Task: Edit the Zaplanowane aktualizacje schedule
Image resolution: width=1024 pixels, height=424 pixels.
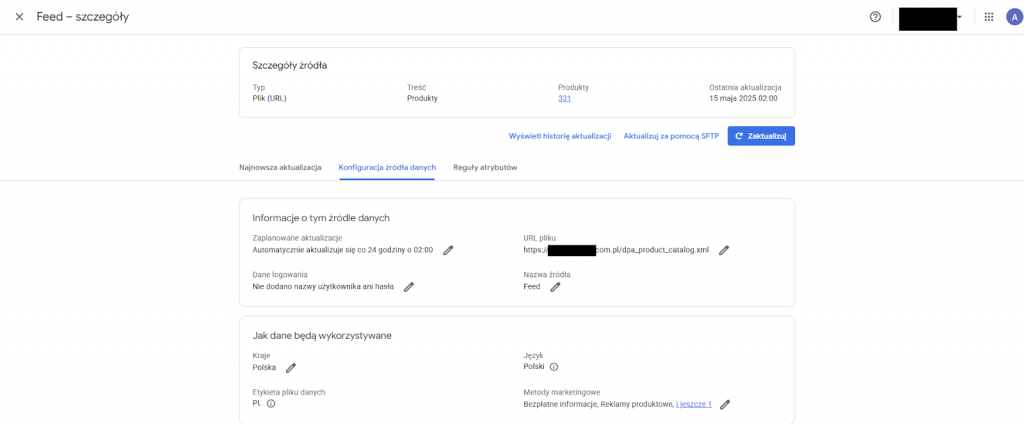Action: (x=448, y=250)
